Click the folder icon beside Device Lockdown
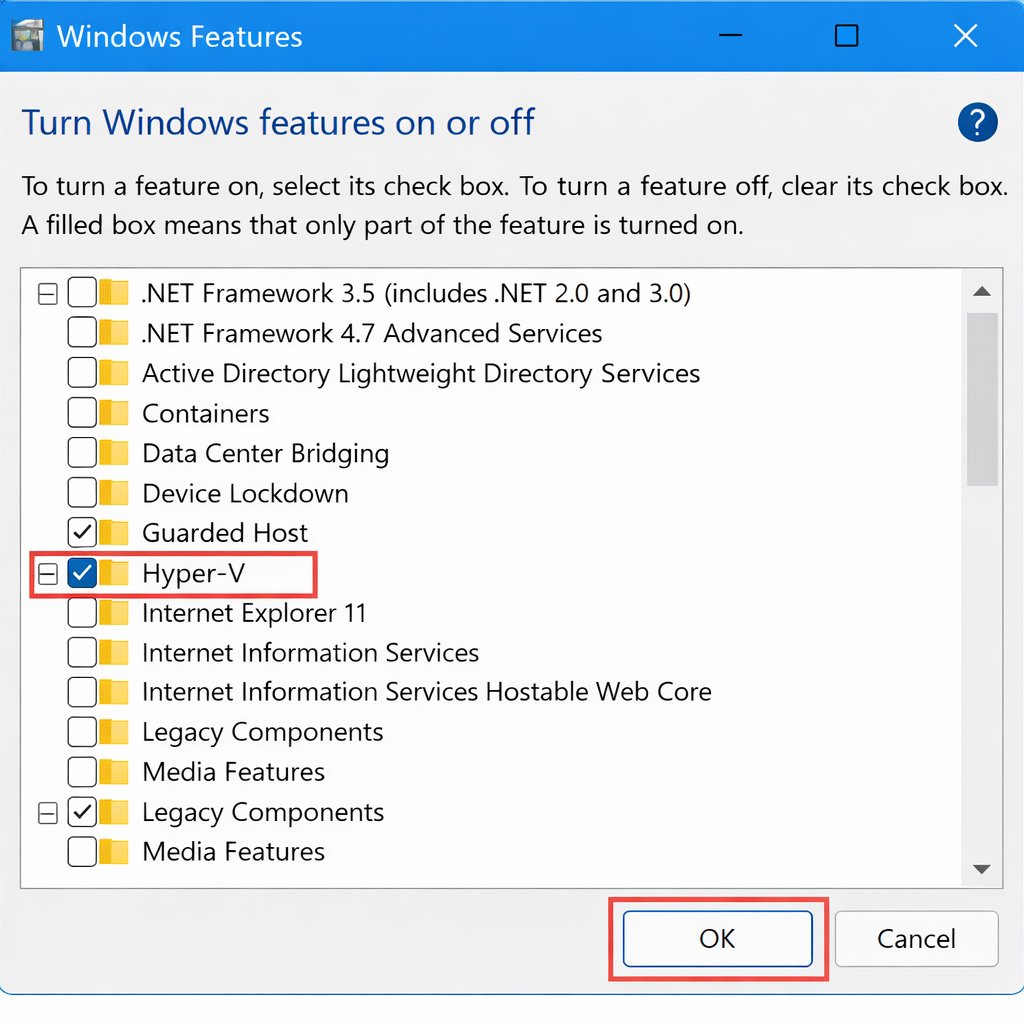Image resolution: width=1024 pixels, height=1024 pixels. pos(112,492)
